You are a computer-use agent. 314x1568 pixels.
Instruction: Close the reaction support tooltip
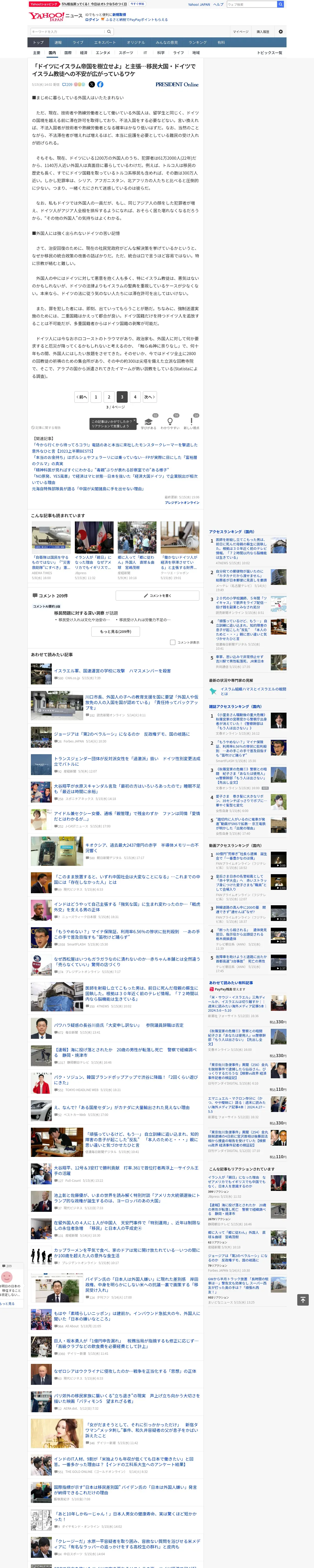135,420
